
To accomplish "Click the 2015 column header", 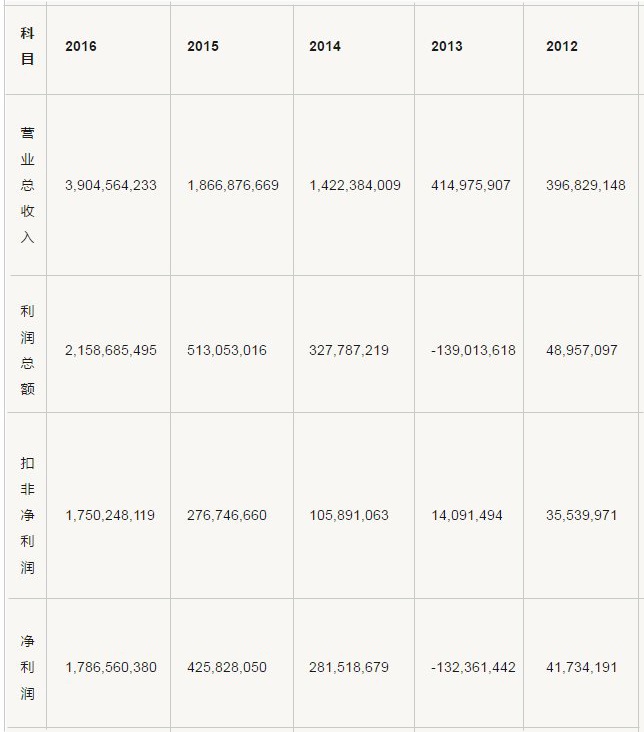I will pos(203,46).
